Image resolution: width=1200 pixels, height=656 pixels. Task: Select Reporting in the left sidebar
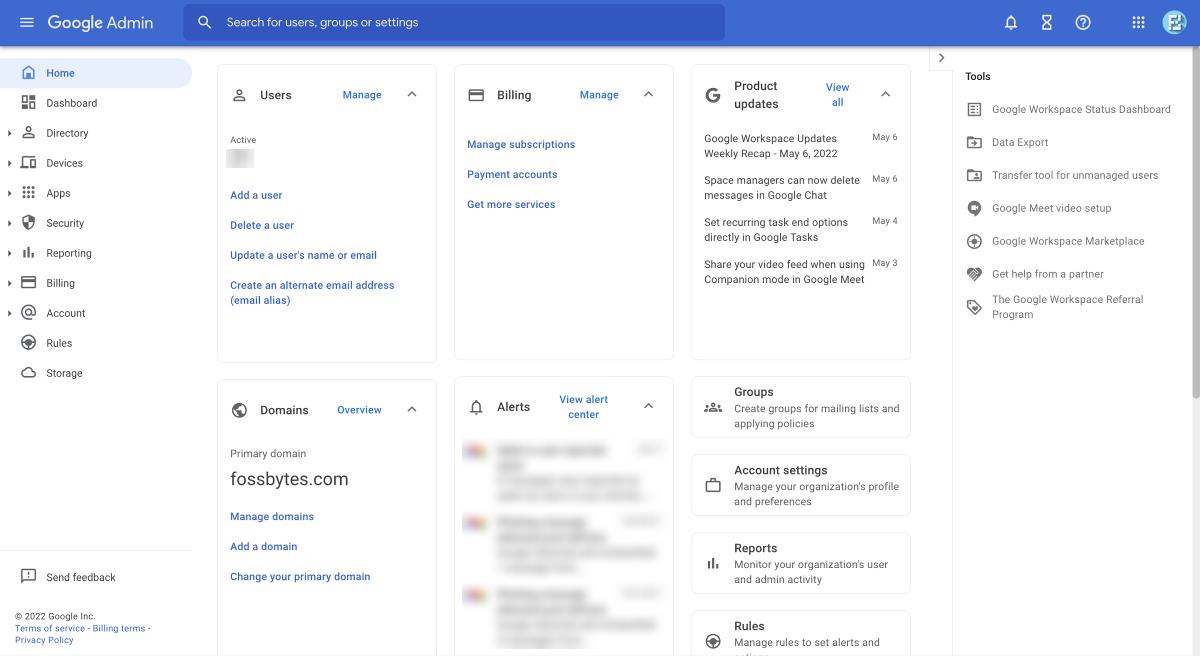(x=68, y=253)
